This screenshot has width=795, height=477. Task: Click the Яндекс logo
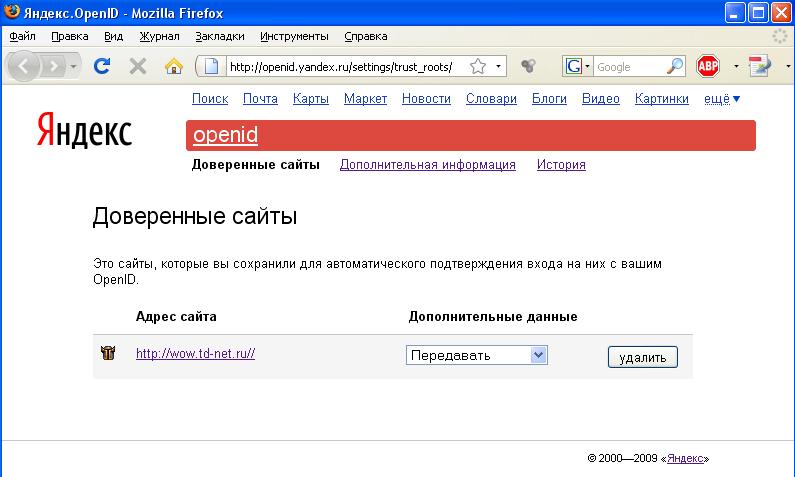84,131
